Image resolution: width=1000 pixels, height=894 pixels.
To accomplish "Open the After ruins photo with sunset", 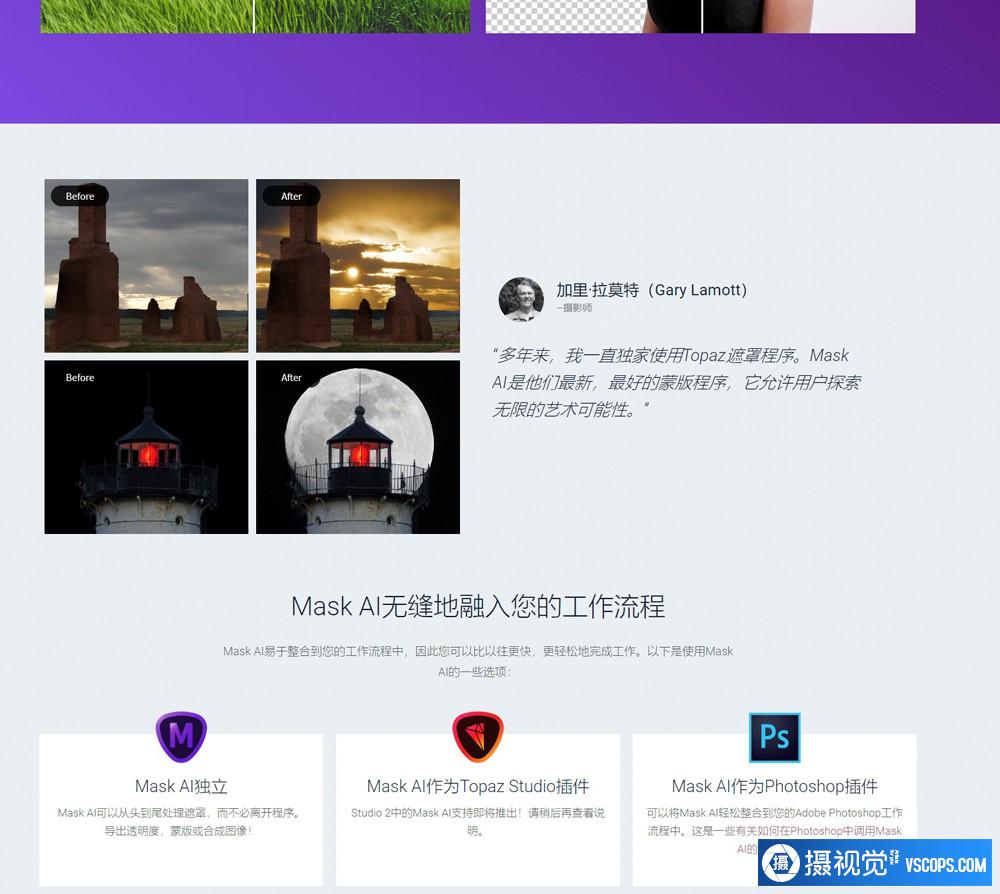I will pyautogui.click(x=358, y=265).
